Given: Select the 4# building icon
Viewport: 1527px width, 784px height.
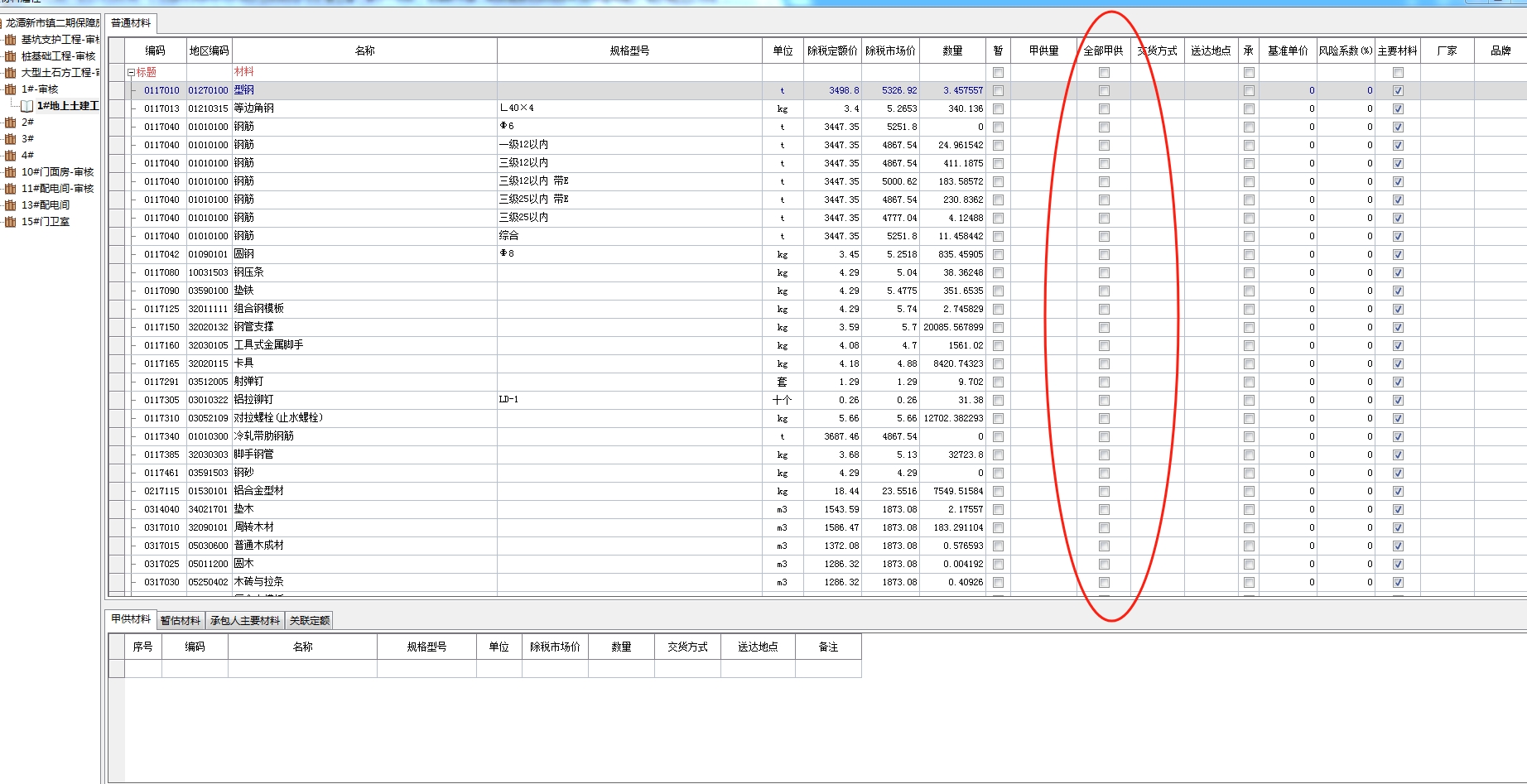Looking at the screenshot, I should [x=10, y=156].
